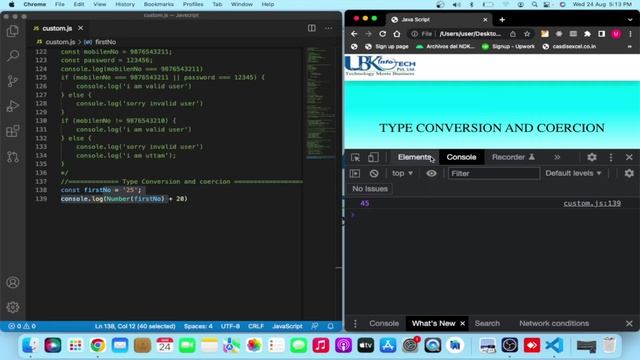
Task: Toggle the console sidebar
Action: pos(355,173)
